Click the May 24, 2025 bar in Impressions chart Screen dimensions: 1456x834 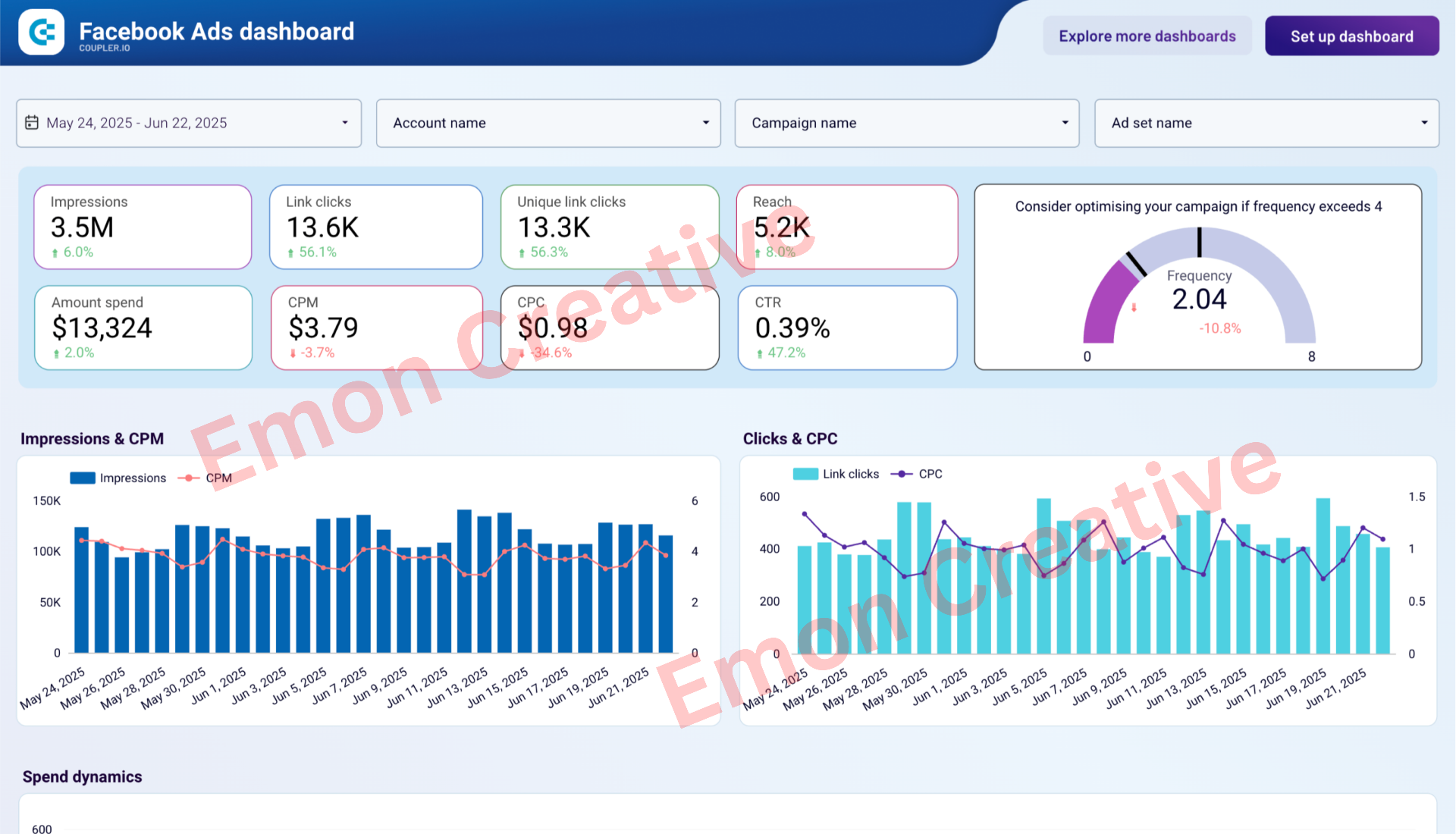tap(81, 590)
